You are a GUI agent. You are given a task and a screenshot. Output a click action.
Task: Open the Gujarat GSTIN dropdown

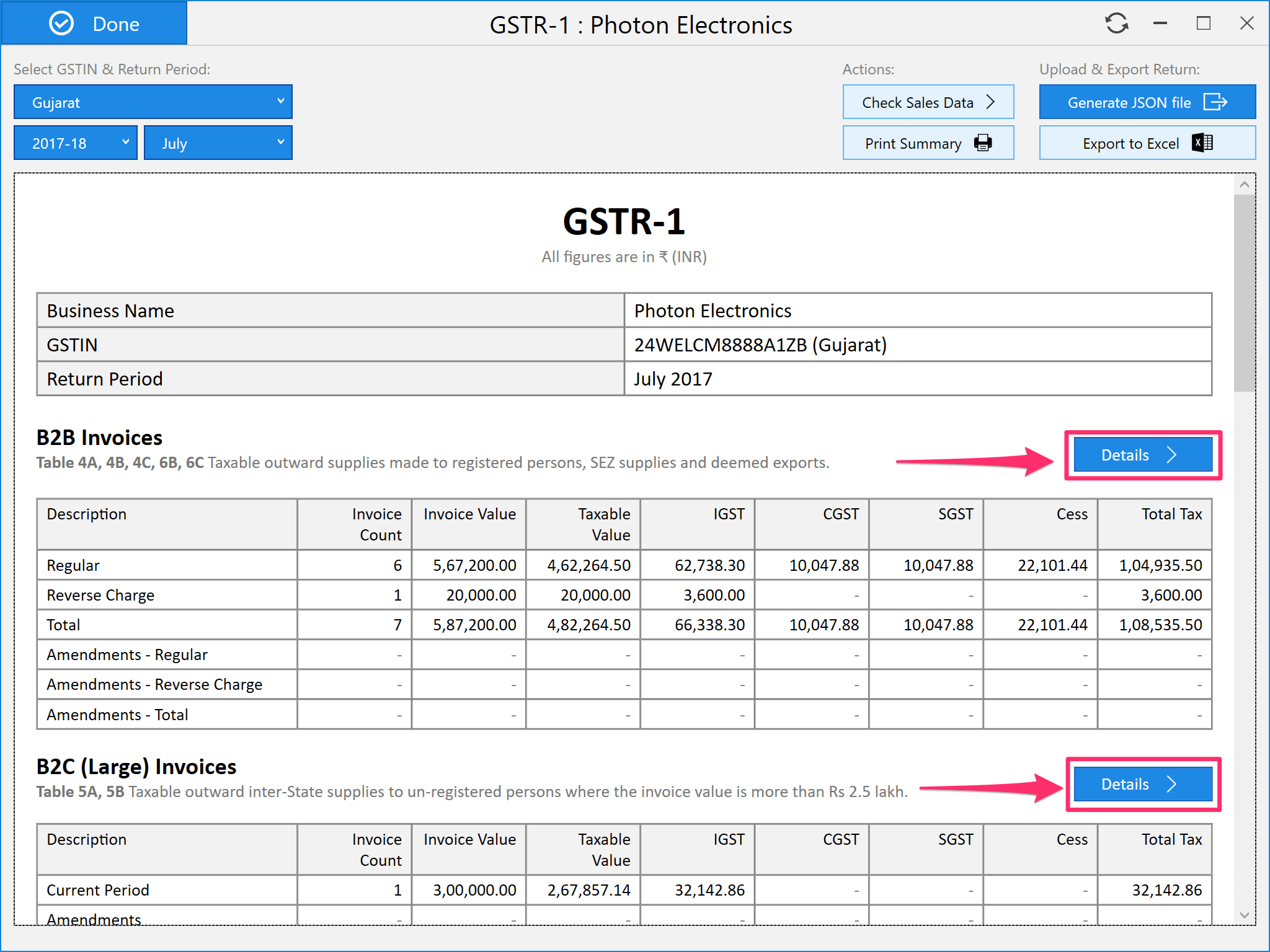[x=153, y=102]
